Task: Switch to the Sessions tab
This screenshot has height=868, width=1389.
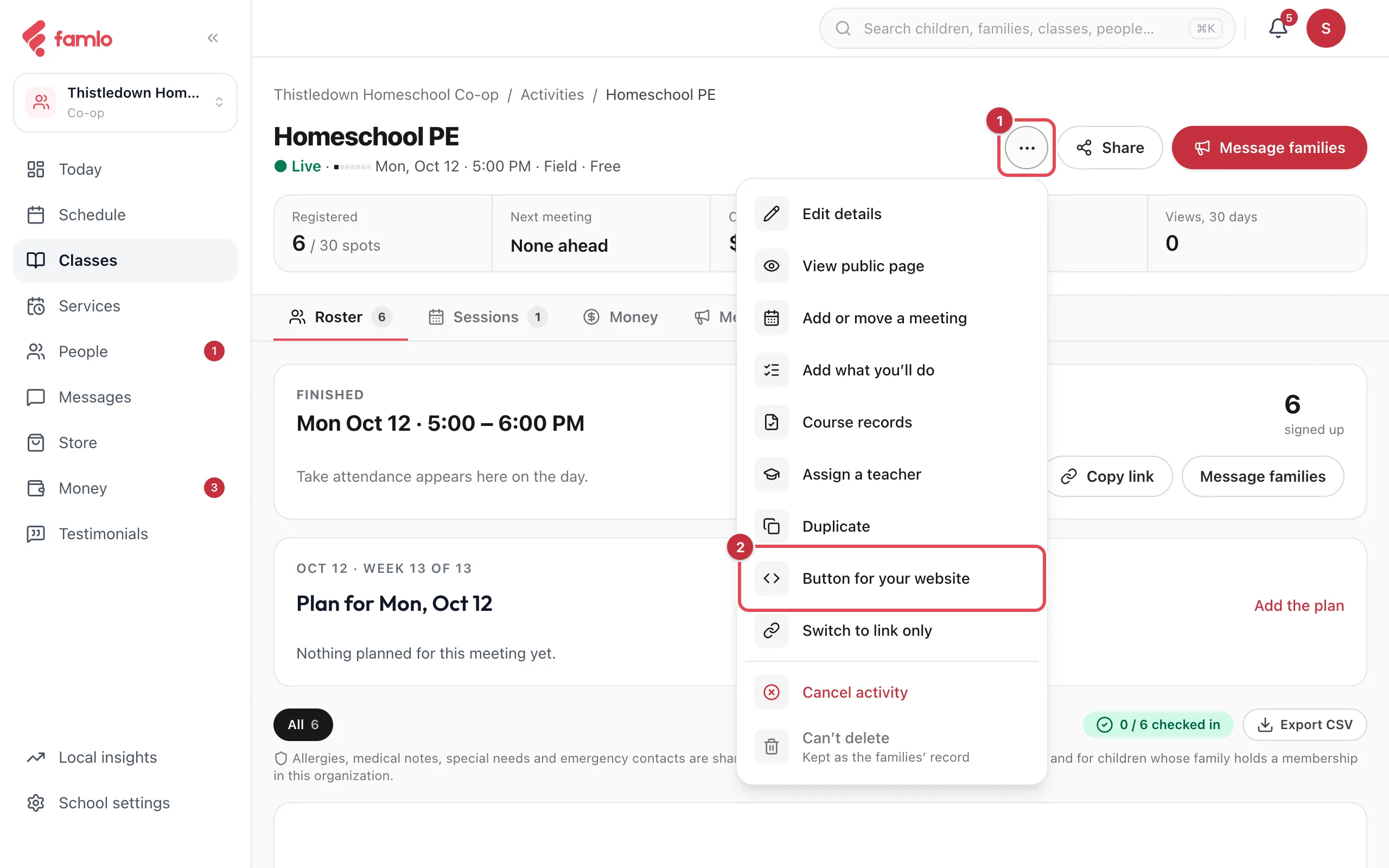Action: coord(487,317)
